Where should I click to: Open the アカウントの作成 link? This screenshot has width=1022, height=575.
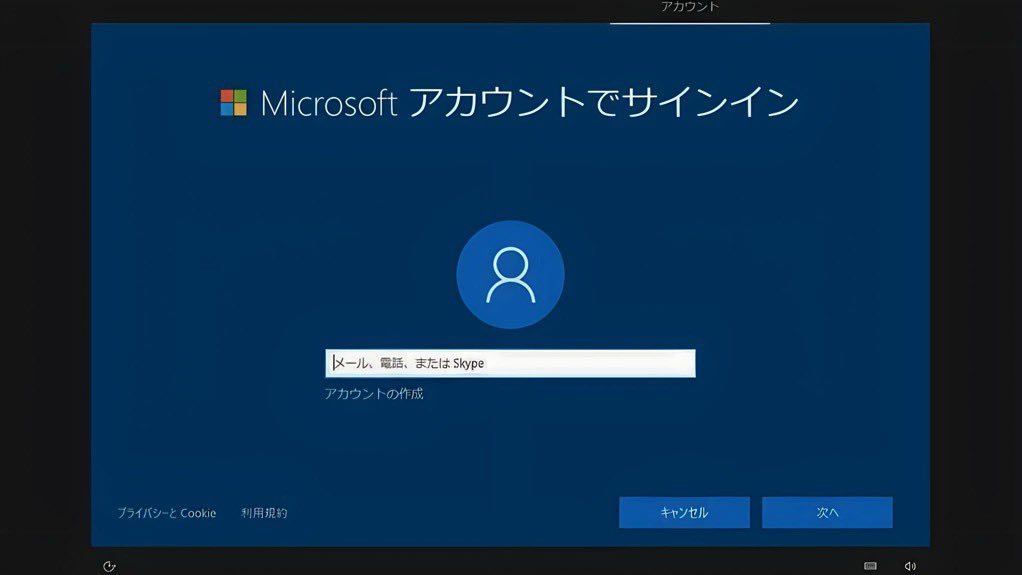[x=373, y=394]
